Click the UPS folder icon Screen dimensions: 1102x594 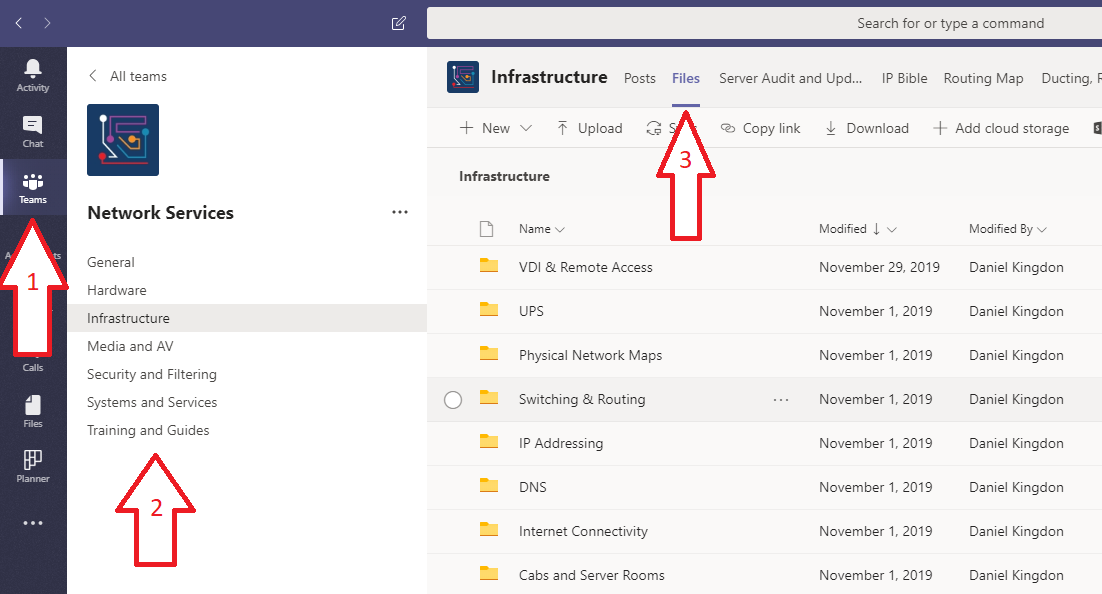pyautogui.click(x=488, y=309)
